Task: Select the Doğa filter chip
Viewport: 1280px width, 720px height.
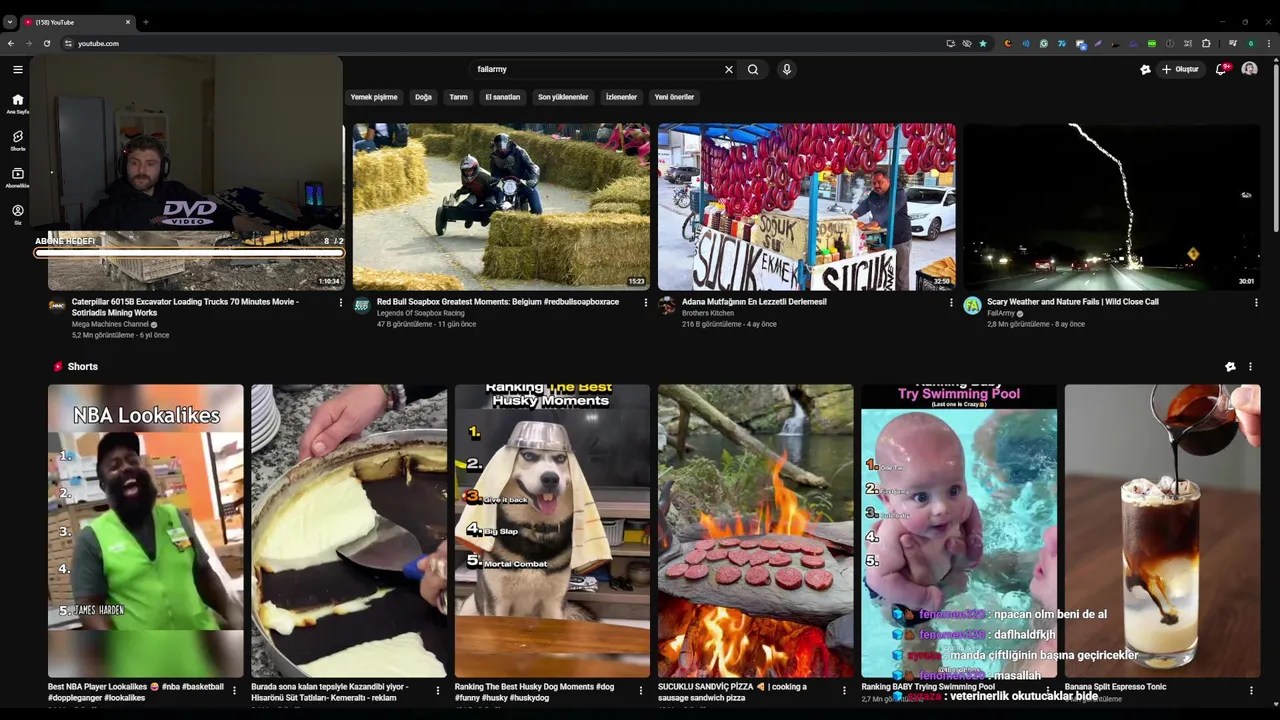Action: pyautogui.click(x=423, y=97)
